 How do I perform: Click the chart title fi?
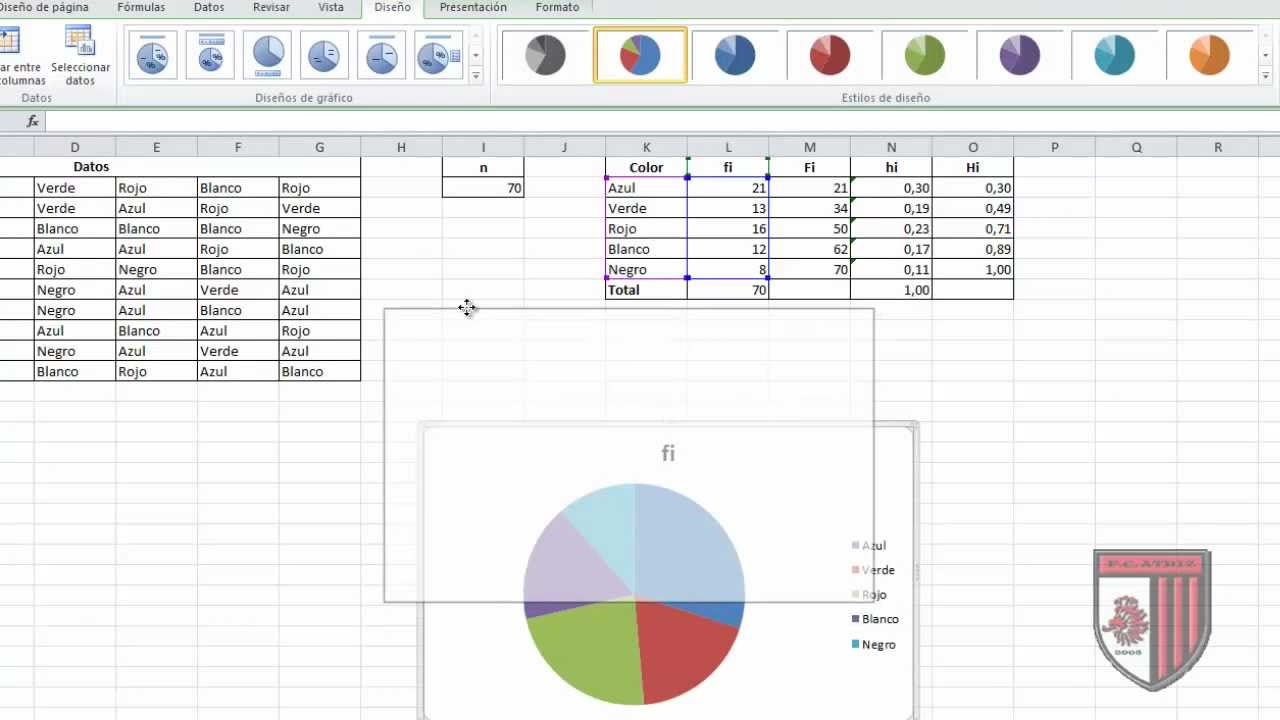pyautogui.click(x=668, y=453)
